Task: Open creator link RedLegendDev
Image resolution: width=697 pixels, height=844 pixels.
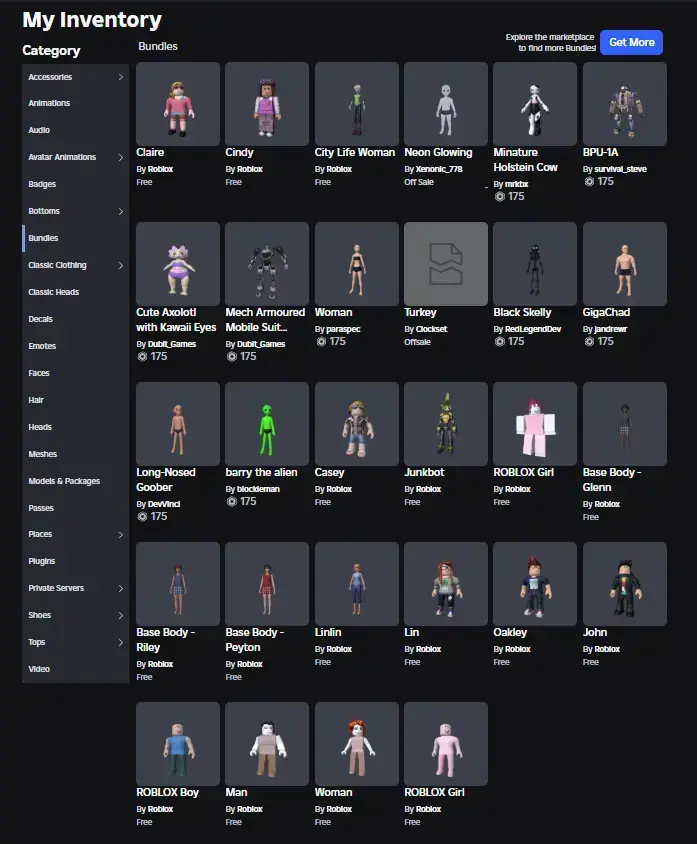Action: (x=533, y=329)
